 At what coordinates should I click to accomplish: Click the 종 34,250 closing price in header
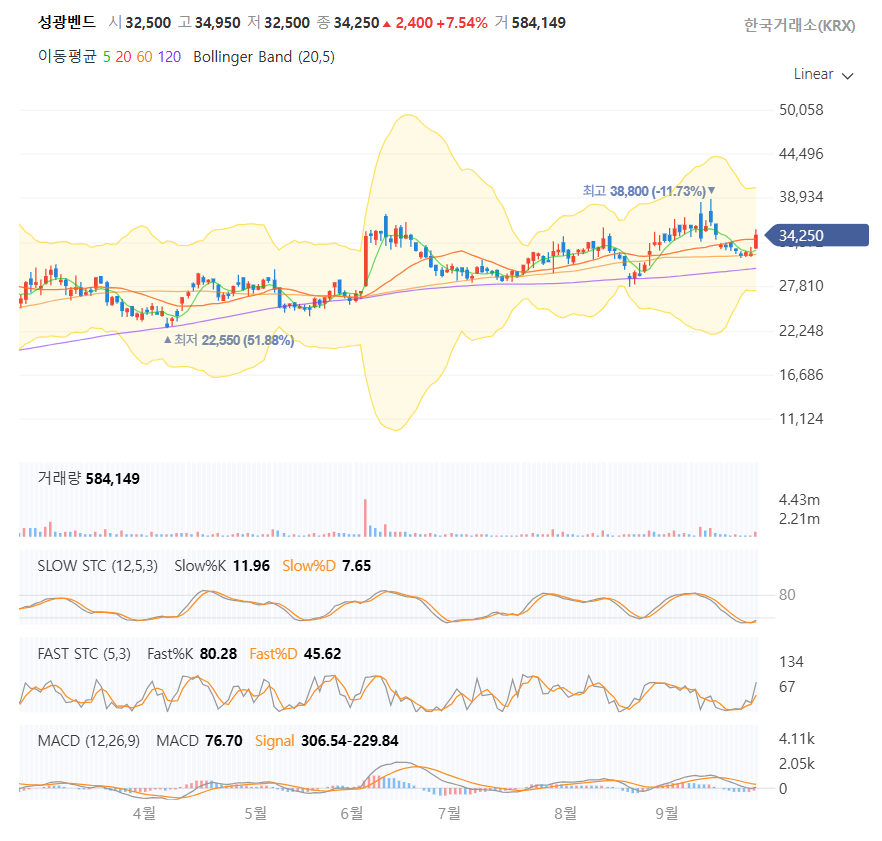[x=348, y=23]
